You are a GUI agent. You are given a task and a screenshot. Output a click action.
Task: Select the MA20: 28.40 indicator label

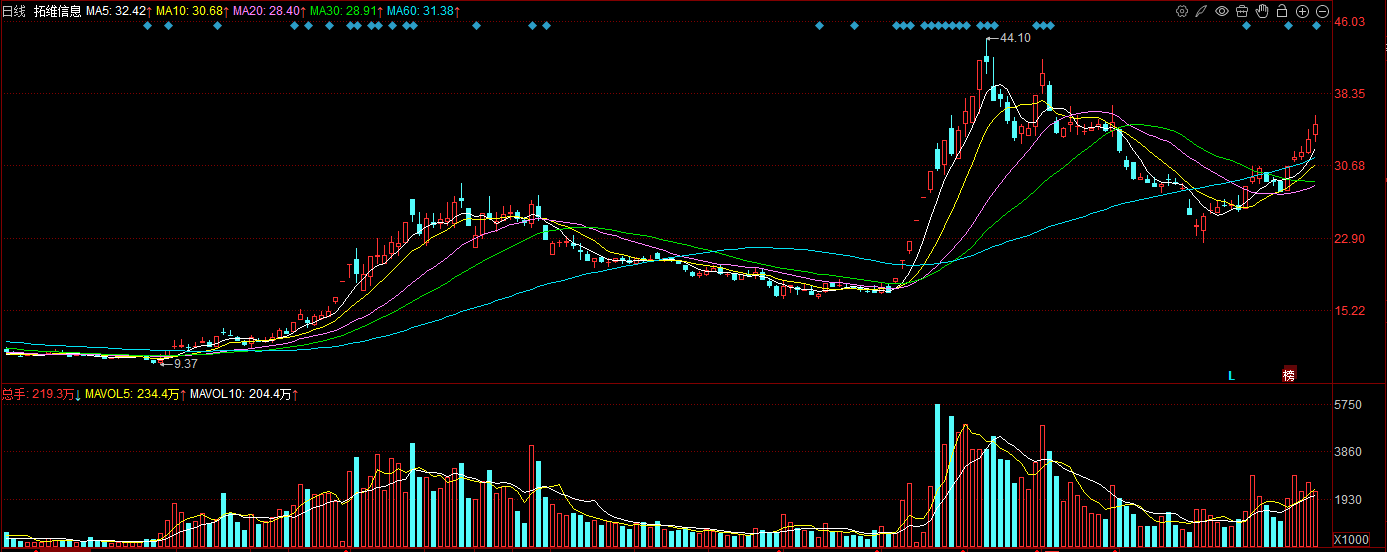[x=268, y=11]
